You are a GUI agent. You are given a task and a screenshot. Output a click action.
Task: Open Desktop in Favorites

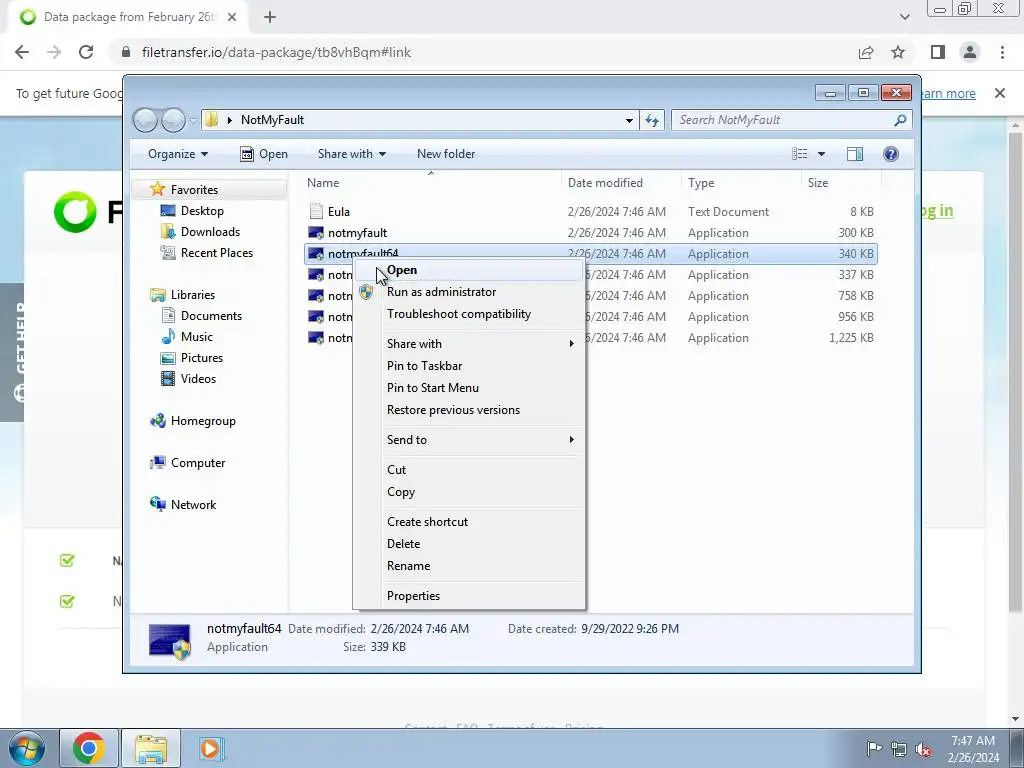point(192,211)
